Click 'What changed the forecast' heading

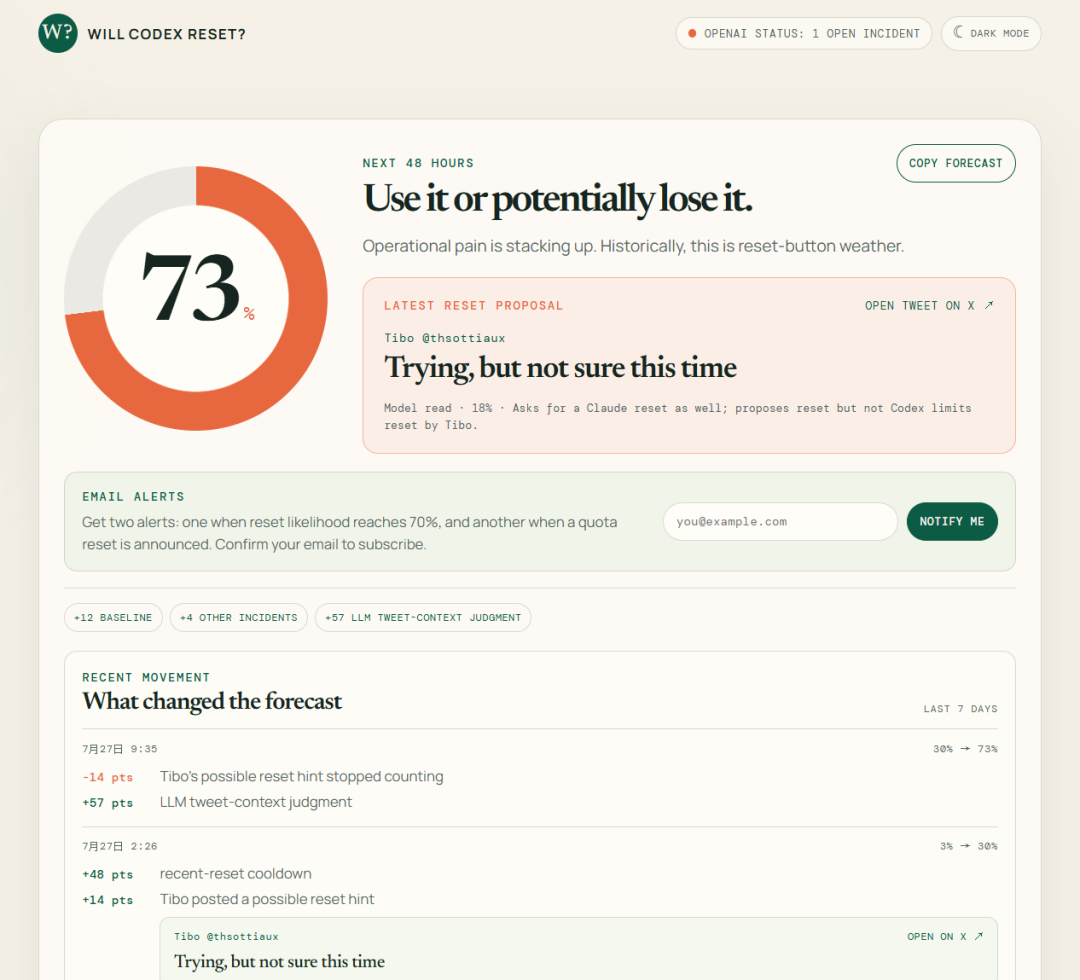coord(212,701)
